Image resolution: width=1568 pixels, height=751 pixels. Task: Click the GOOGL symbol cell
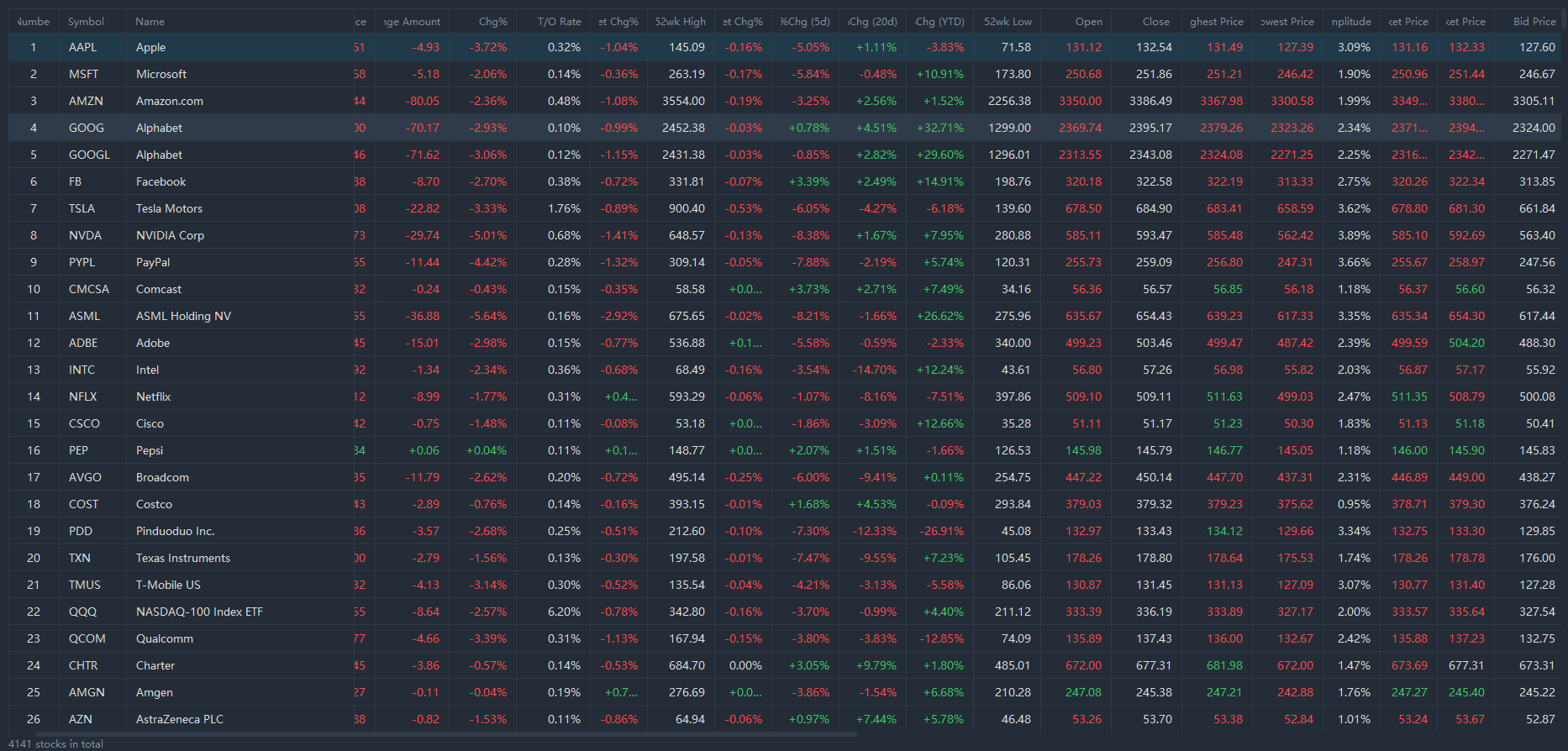pos(89,155)
